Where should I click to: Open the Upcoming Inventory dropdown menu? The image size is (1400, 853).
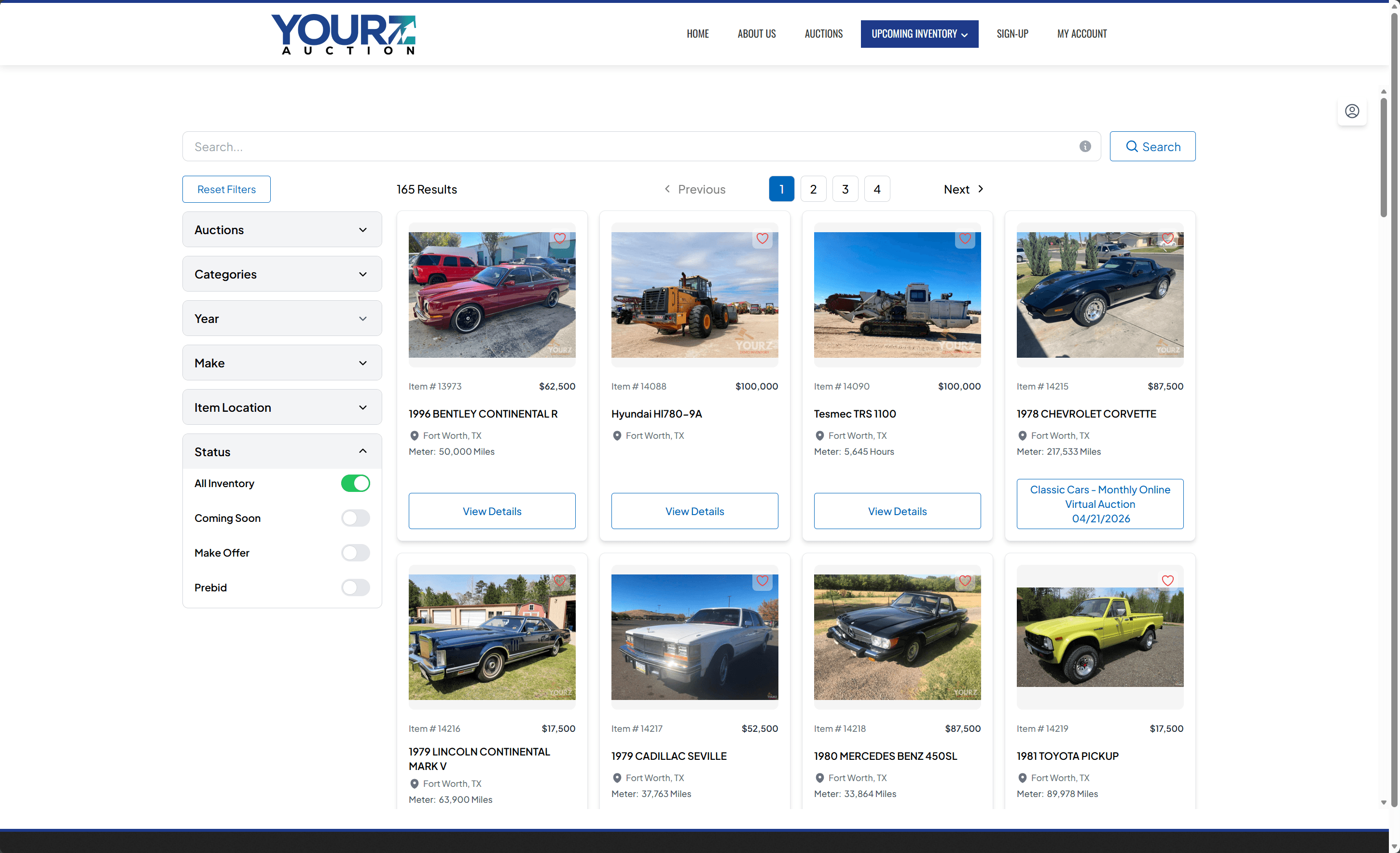click(x=919, y=34)
